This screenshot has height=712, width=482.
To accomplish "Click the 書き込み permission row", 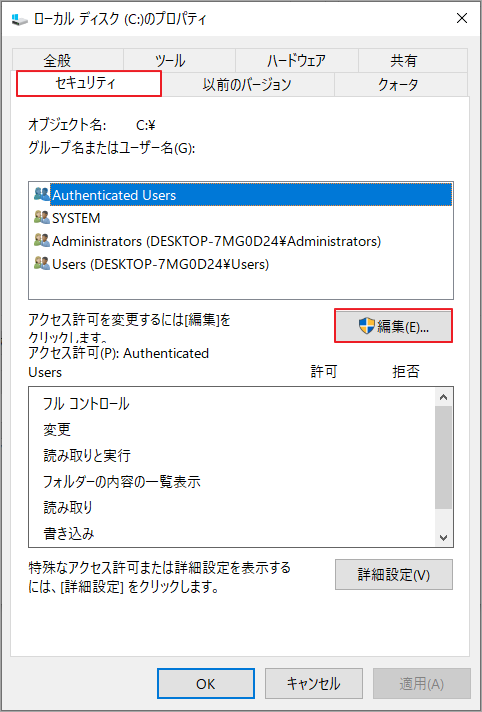I will (232, 533).
